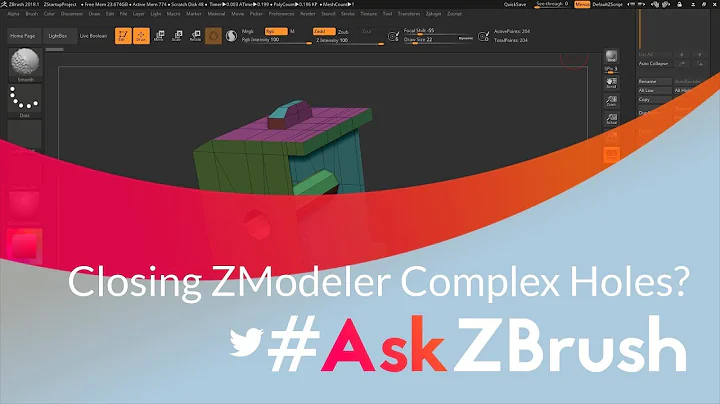Click the Copy subtool button
Viewport: 720px width, 404px height.
click(x=654, y=100)
